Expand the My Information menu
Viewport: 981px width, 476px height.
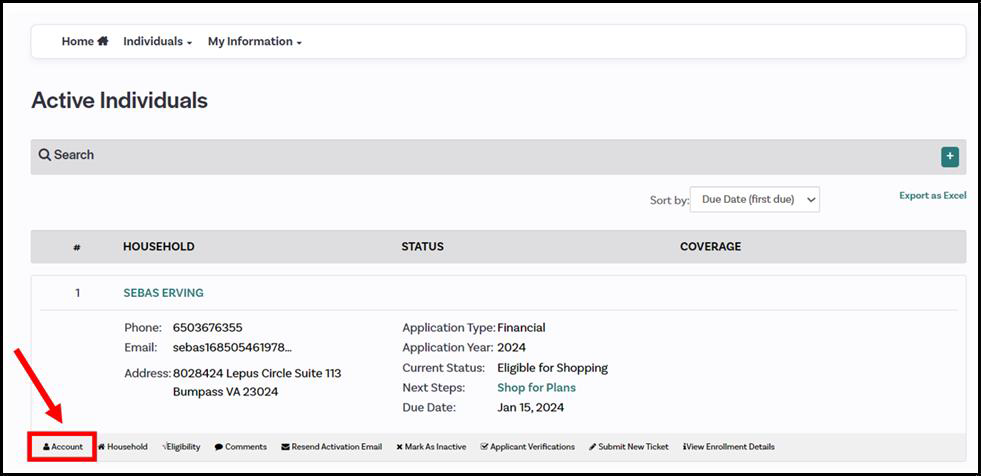pyautogui.click(x=254, y=41)
